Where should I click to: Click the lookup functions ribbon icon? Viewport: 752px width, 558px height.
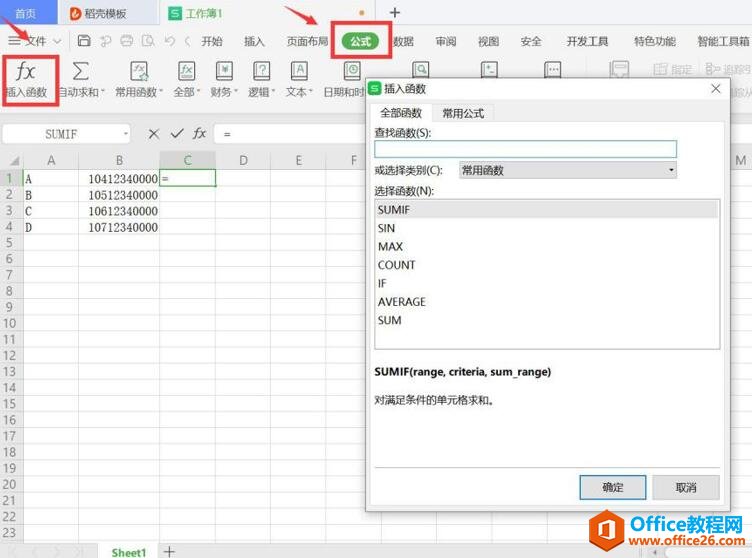[421, 70]
